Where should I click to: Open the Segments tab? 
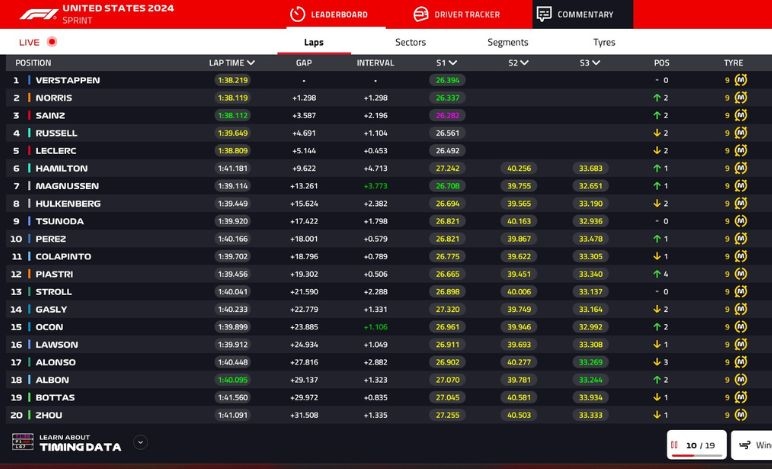point(508,42)
